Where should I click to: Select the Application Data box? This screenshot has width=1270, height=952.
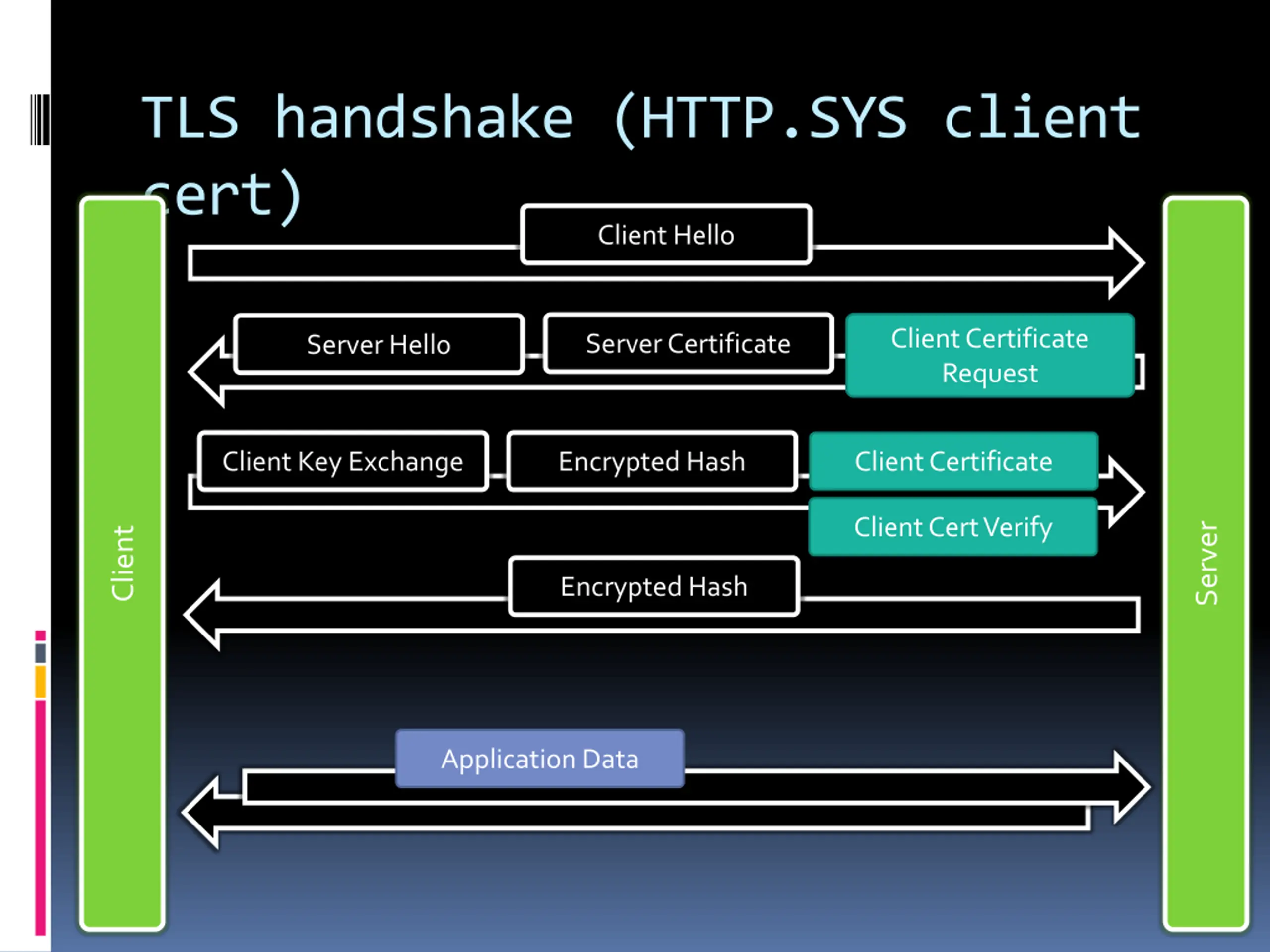click(x=540, y=759)
